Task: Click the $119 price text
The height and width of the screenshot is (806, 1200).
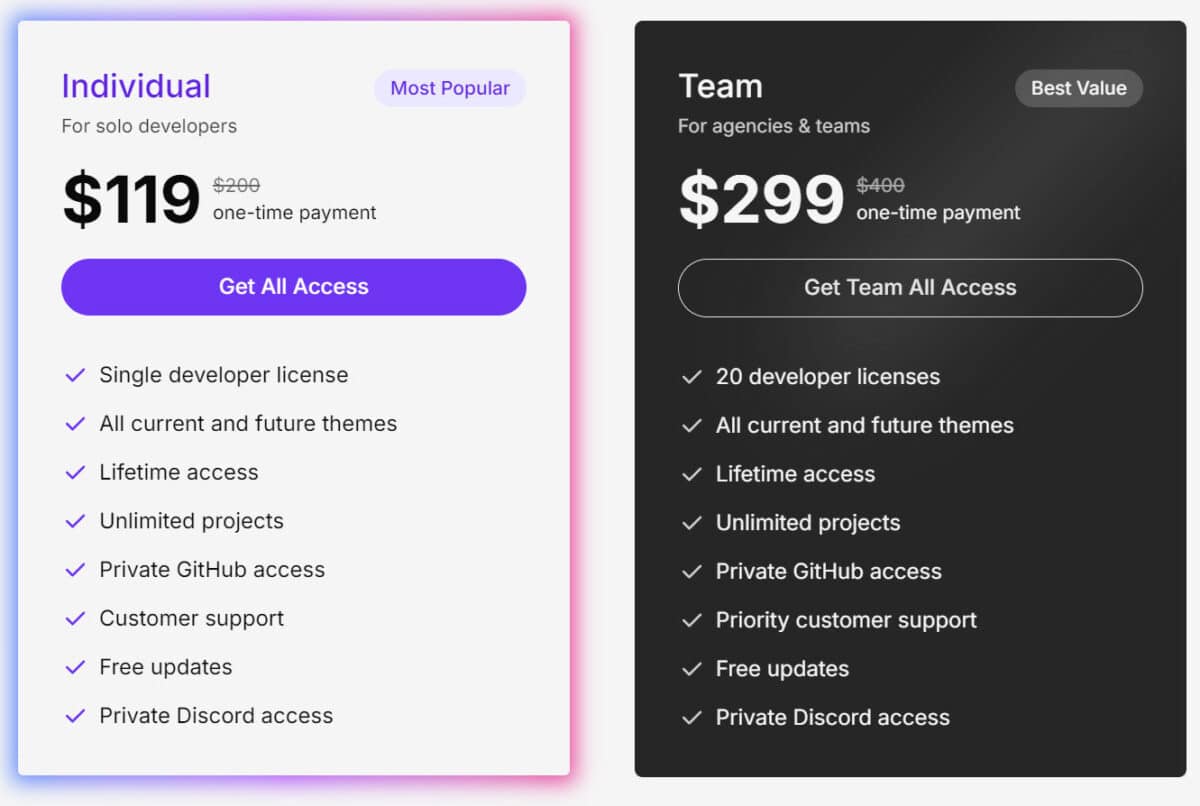Action: 131,199
